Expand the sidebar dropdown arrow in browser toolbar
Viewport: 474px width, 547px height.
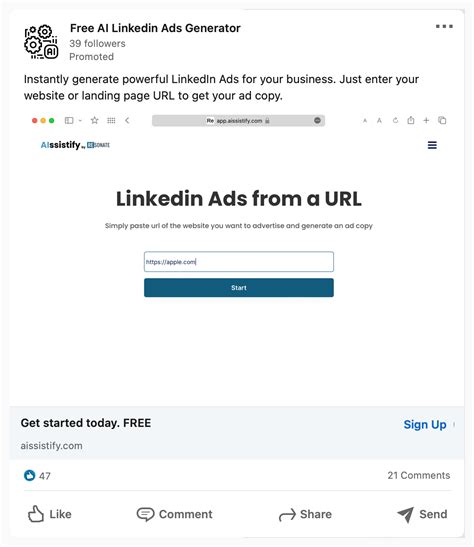[x=80, y=121]
